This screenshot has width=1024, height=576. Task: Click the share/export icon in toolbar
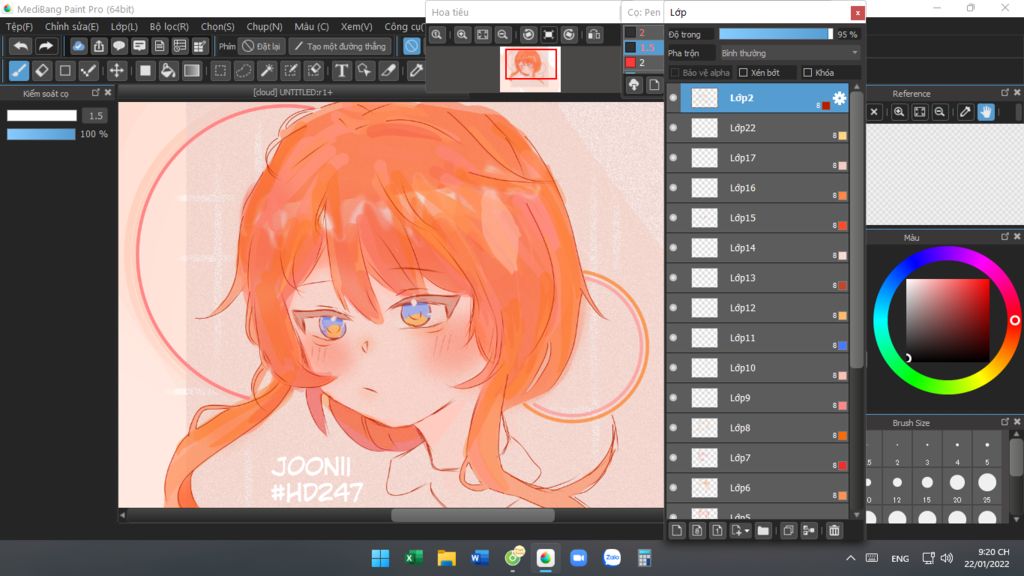pyautogui.click(x=99, y=46)
